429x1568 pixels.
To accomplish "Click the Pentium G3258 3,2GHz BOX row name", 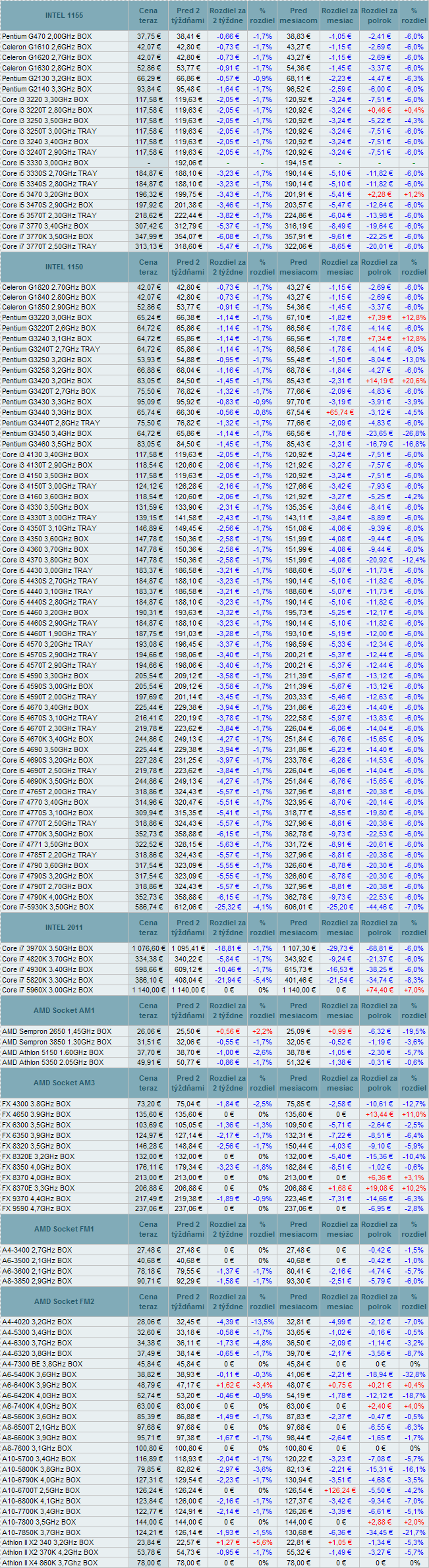I will click(47, 370).
